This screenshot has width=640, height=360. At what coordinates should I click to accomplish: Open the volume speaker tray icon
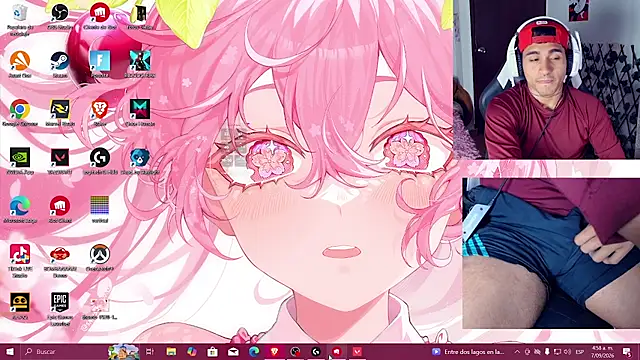pyautogui.click(x=567, y=351)
